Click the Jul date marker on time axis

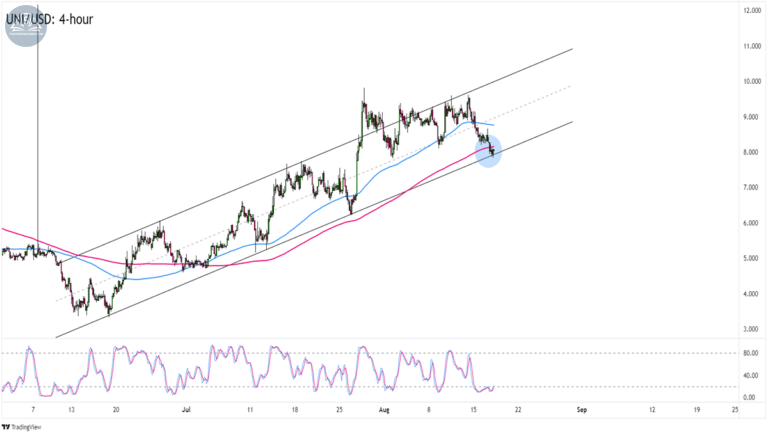[186, 410]
